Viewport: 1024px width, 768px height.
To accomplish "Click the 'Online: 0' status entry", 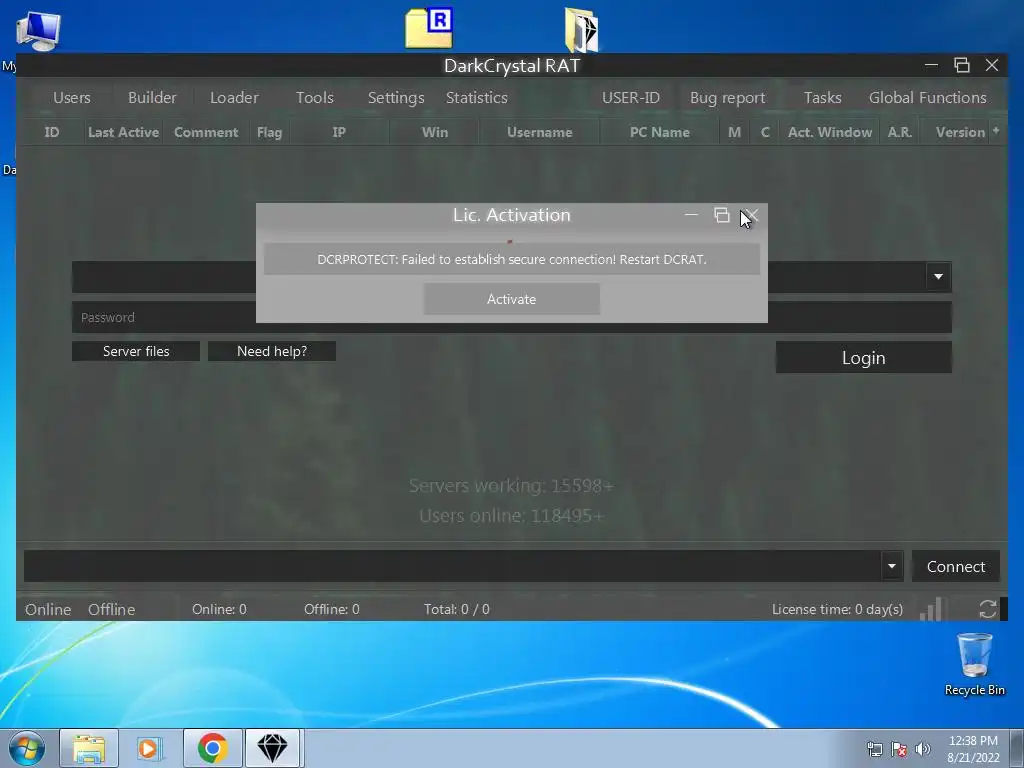I will click(x=219, y=609).
